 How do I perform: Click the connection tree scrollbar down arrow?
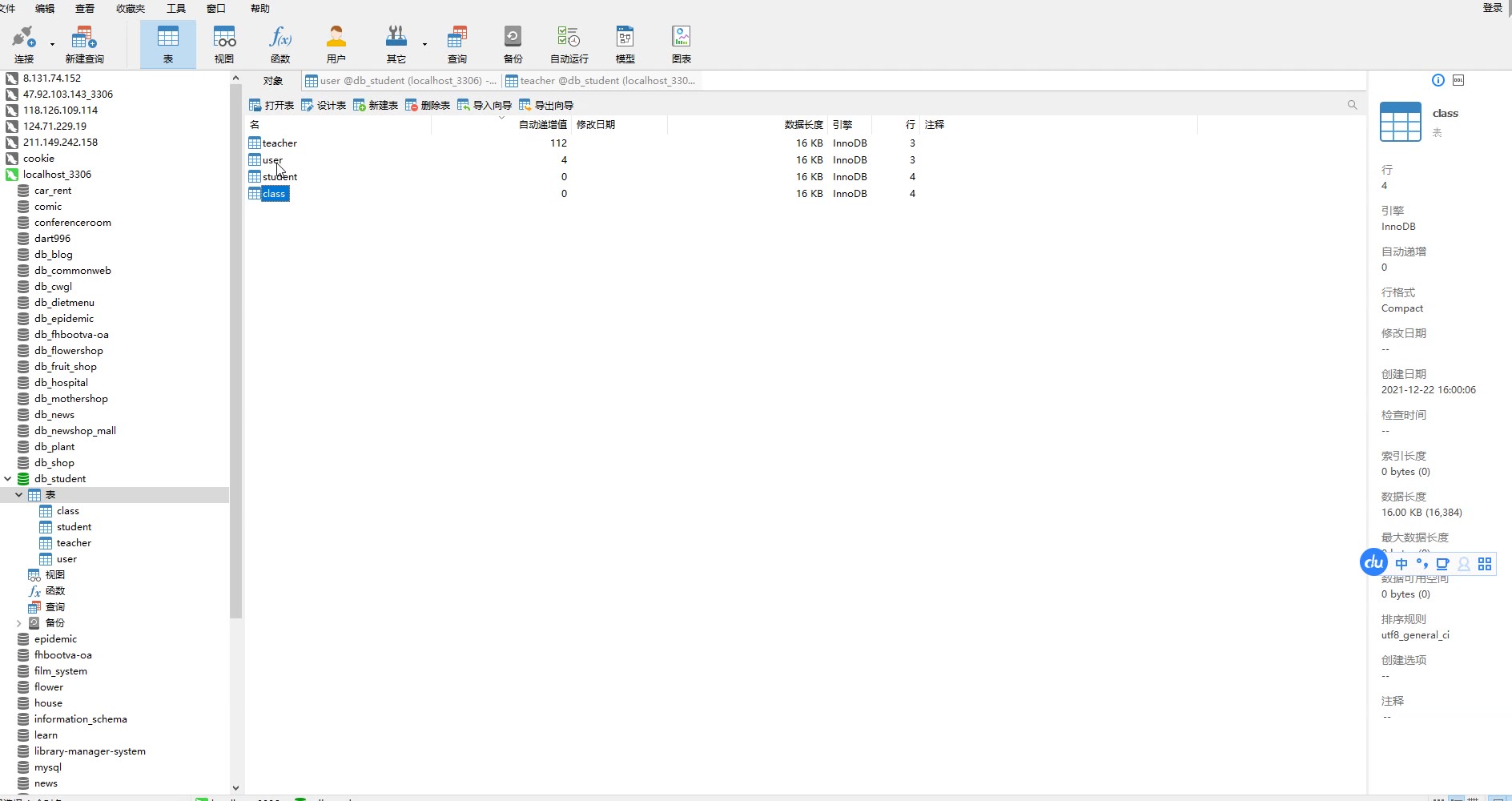(235, 788)
